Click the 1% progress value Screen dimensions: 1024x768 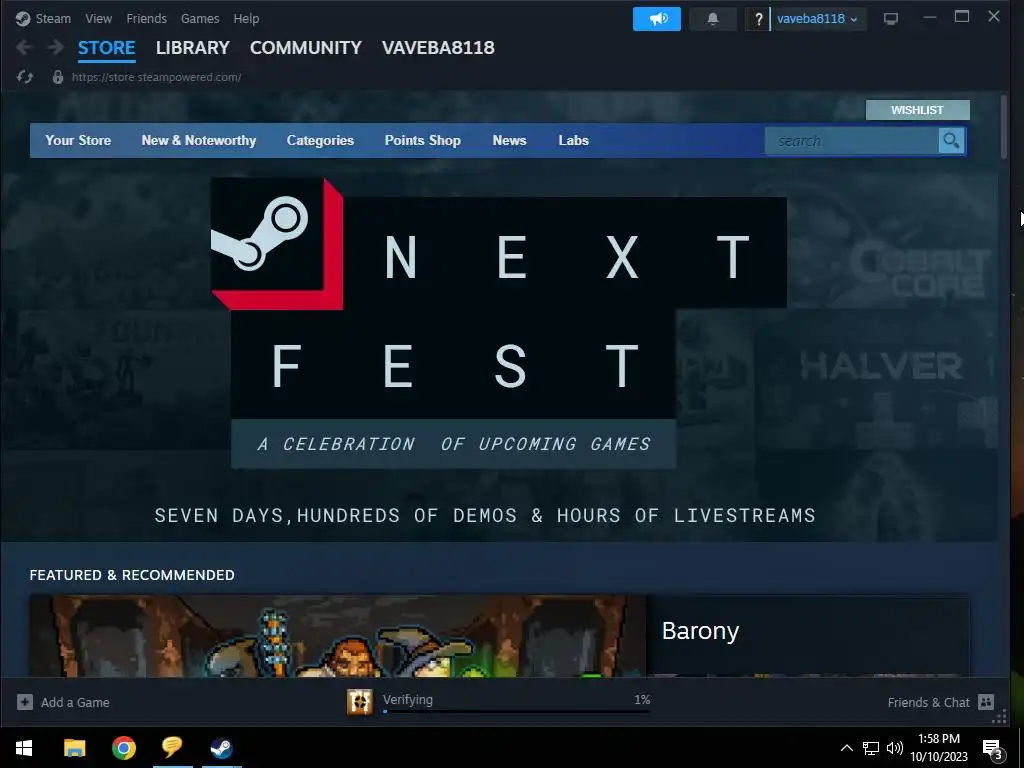click(x=642, y=699)
